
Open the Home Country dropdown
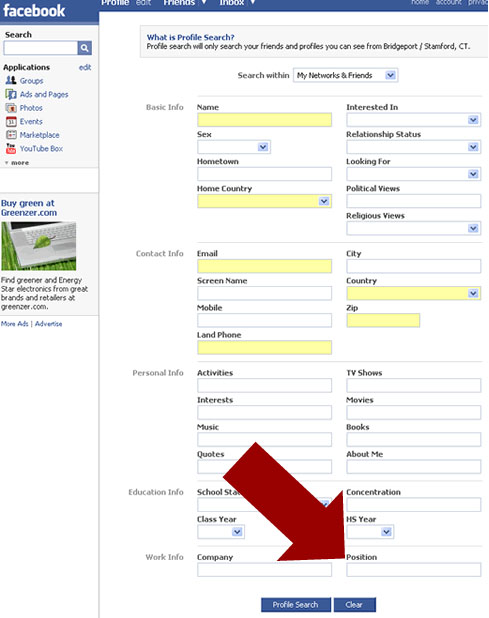pyautogui.click(x=264, y=201)
